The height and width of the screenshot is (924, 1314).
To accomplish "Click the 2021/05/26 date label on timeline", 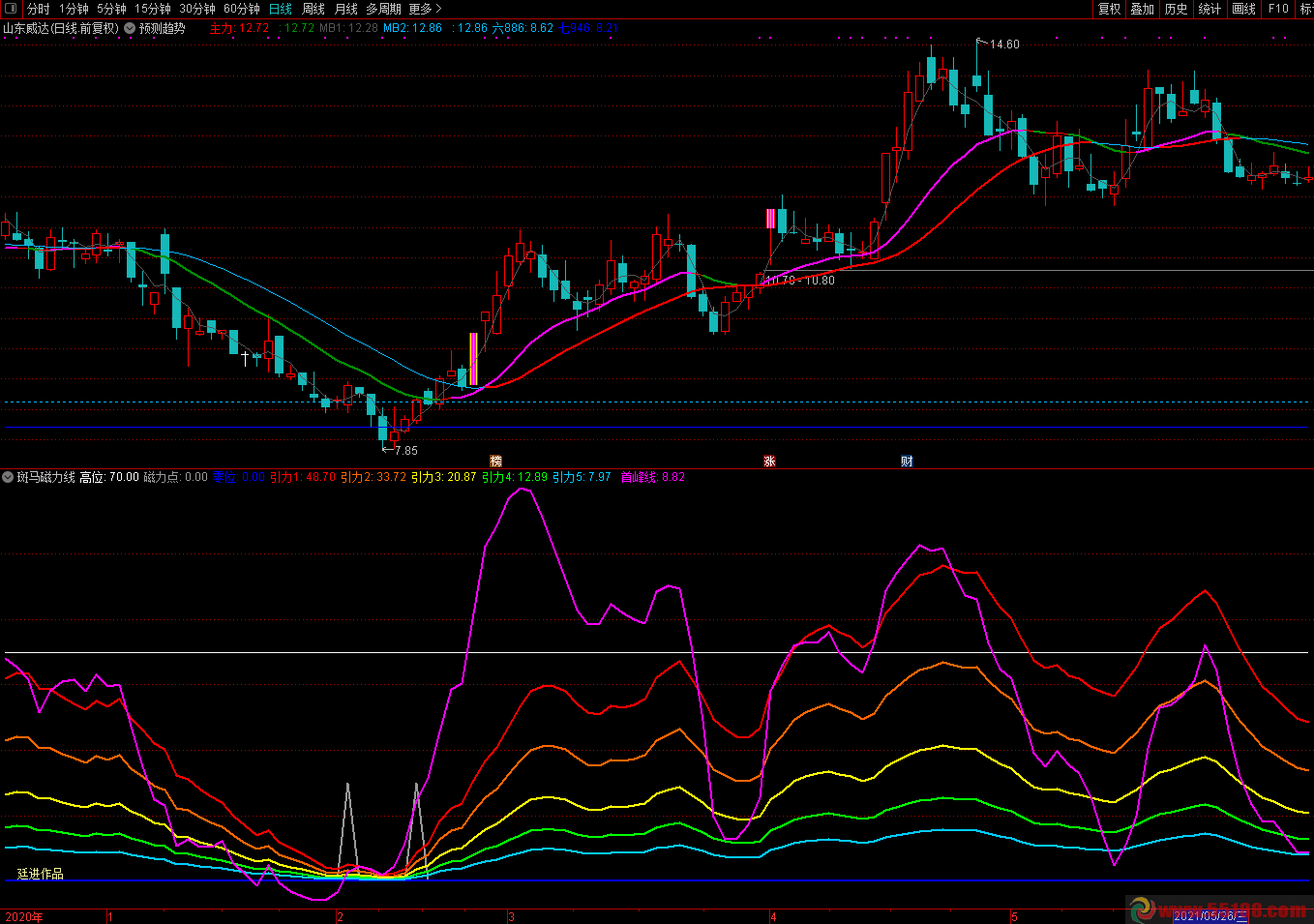I will (x=1209, y=916).
